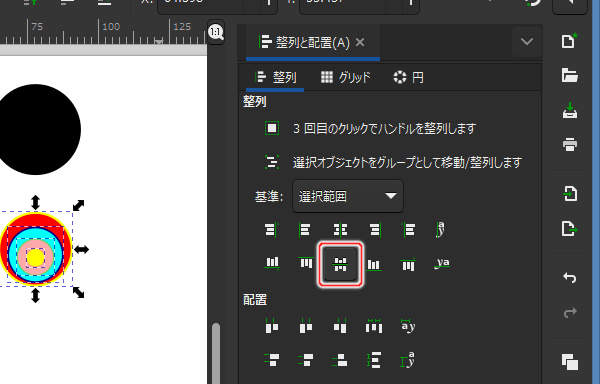Switch to the グリッド sub-tab
The image size is (600, 384).
(346, 78)
